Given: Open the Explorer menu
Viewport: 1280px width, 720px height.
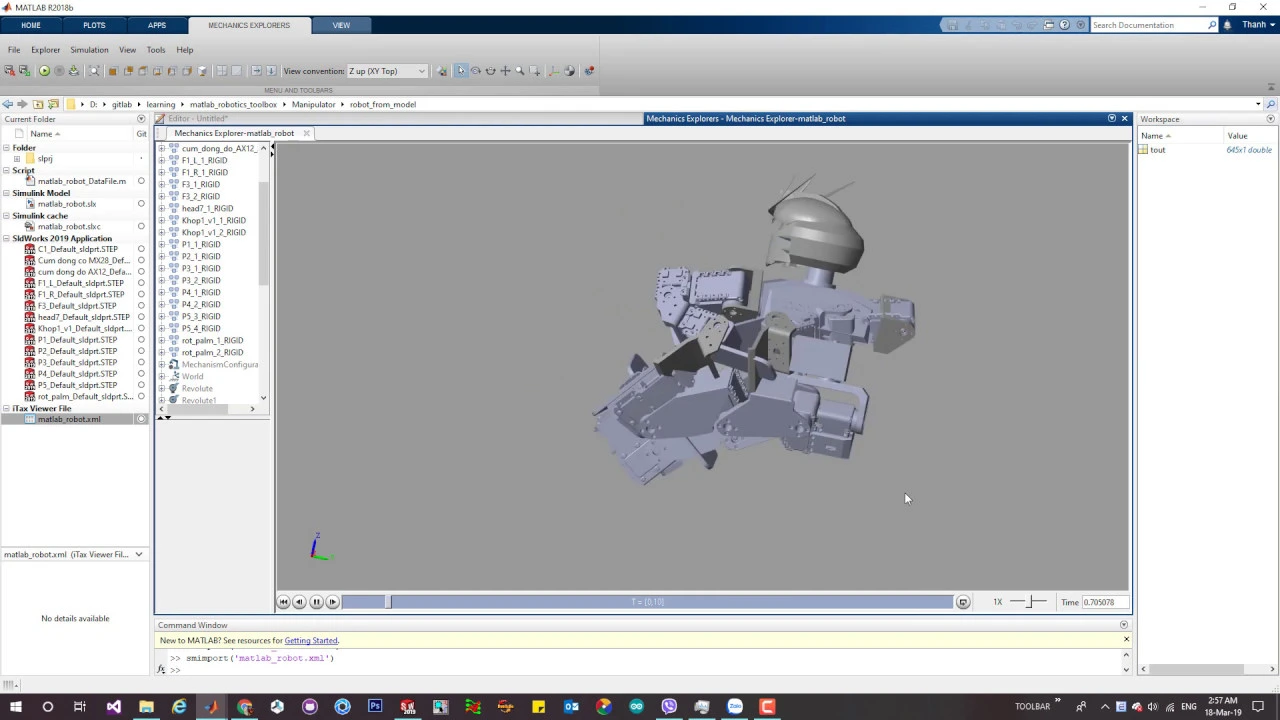Looking at the screenshot, I should point(45,49).
